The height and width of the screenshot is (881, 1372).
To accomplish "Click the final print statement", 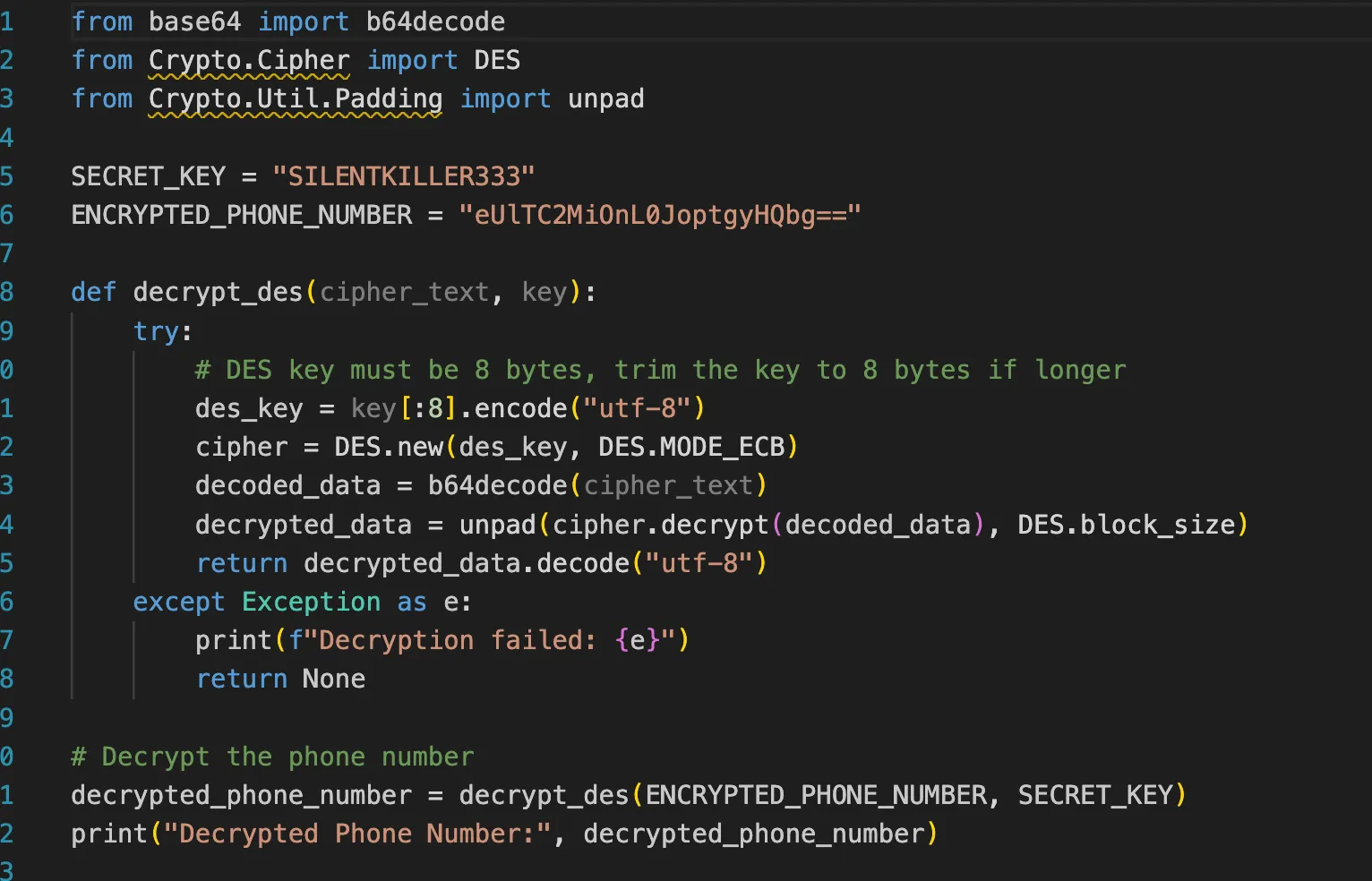I will (x=502, y=833).
